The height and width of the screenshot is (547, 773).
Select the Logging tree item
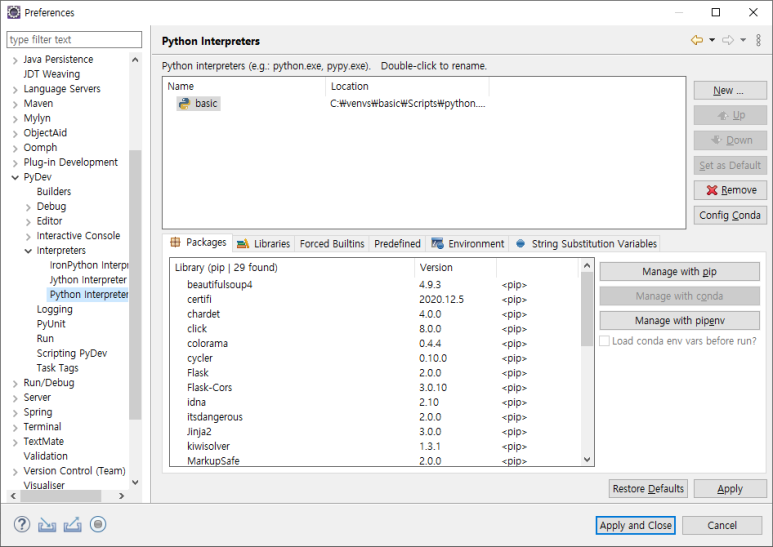tap(54, 309)
